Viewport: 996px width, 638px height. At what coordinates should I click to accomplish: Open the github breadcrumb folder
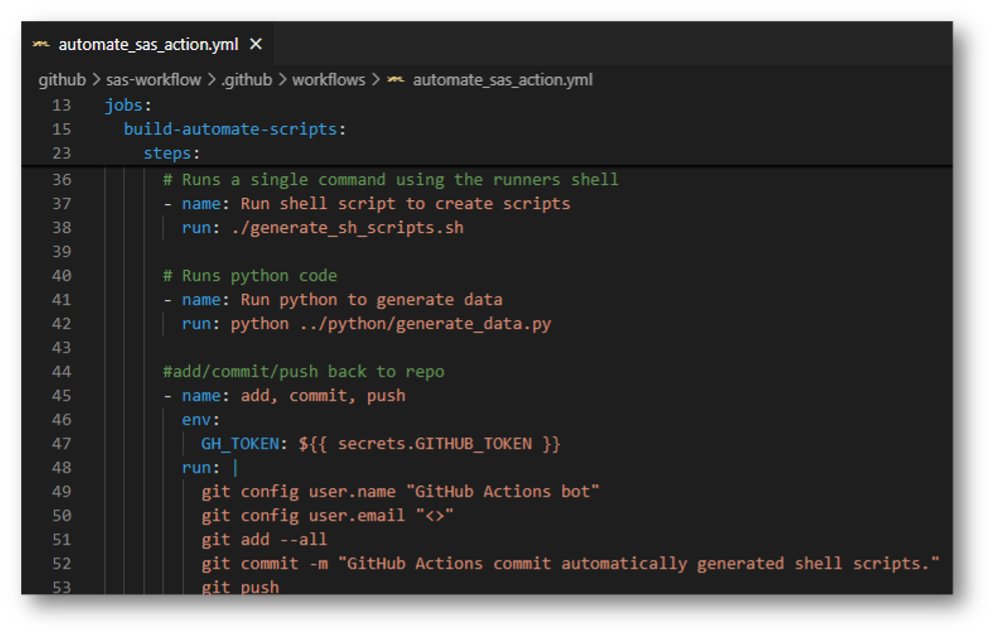pos(62,79)
